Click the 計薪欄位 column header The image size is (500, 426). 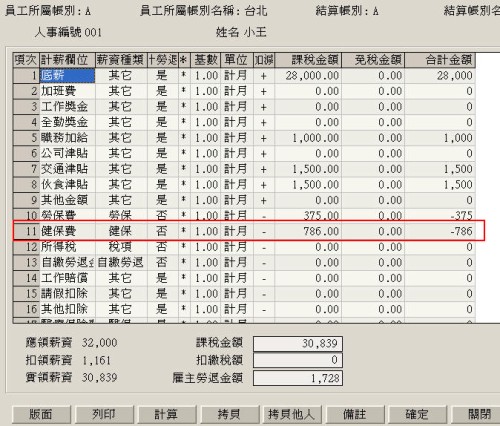[x=67, y=60]
